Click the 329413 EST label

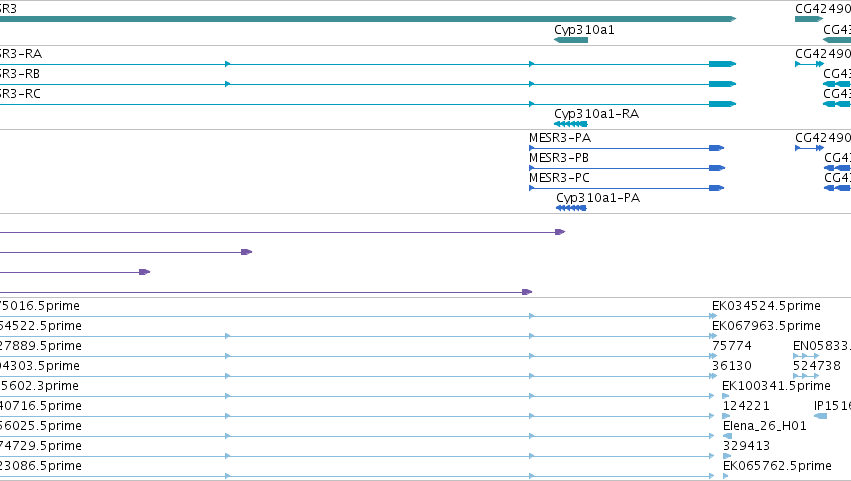pos(746,446)
